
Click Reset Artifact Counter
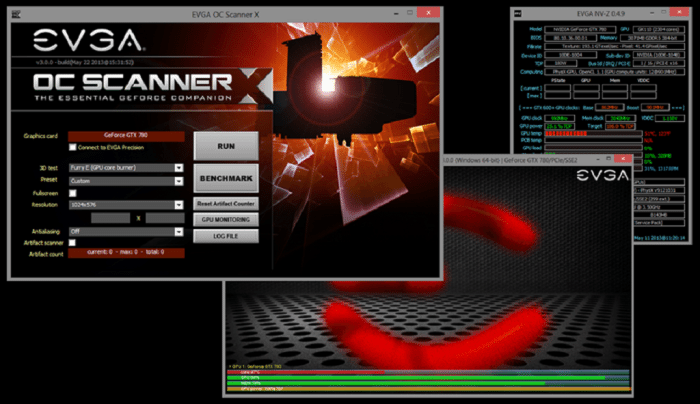(x=226, y=204)
